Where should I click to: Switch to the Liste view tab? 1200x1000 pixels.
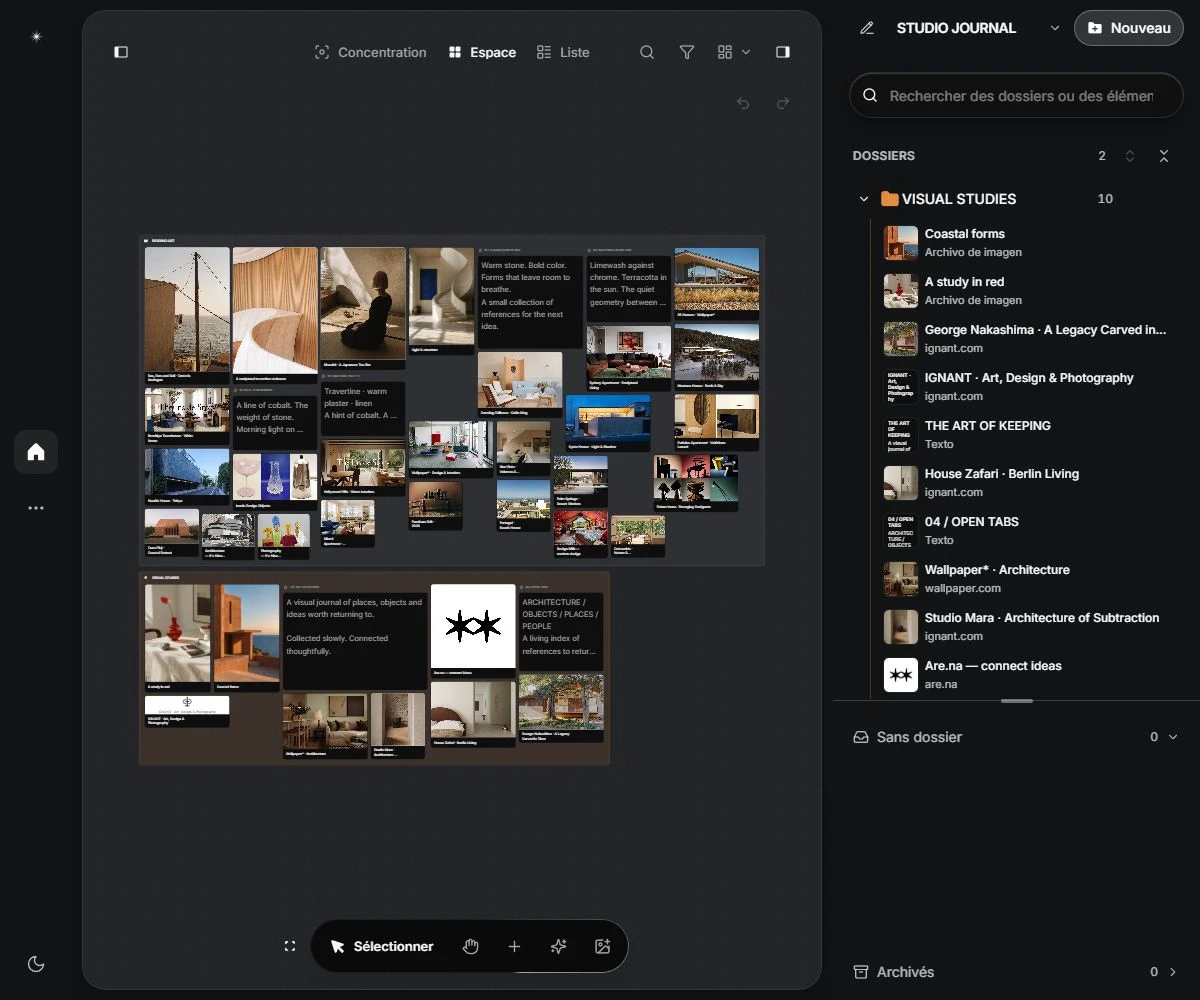563,52
